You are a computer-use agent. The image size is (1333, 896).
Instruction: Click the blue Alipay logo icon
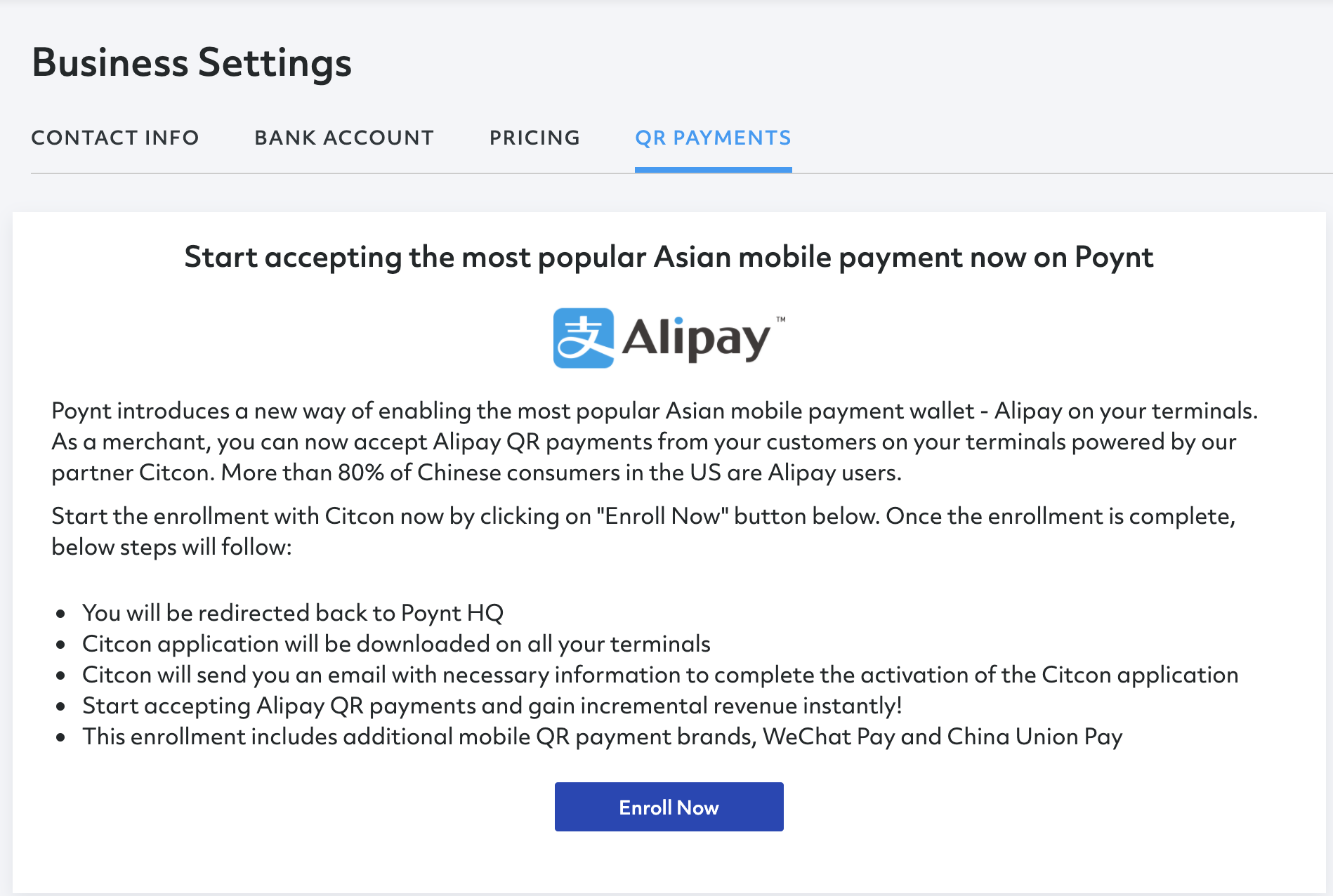pos(584,338)
